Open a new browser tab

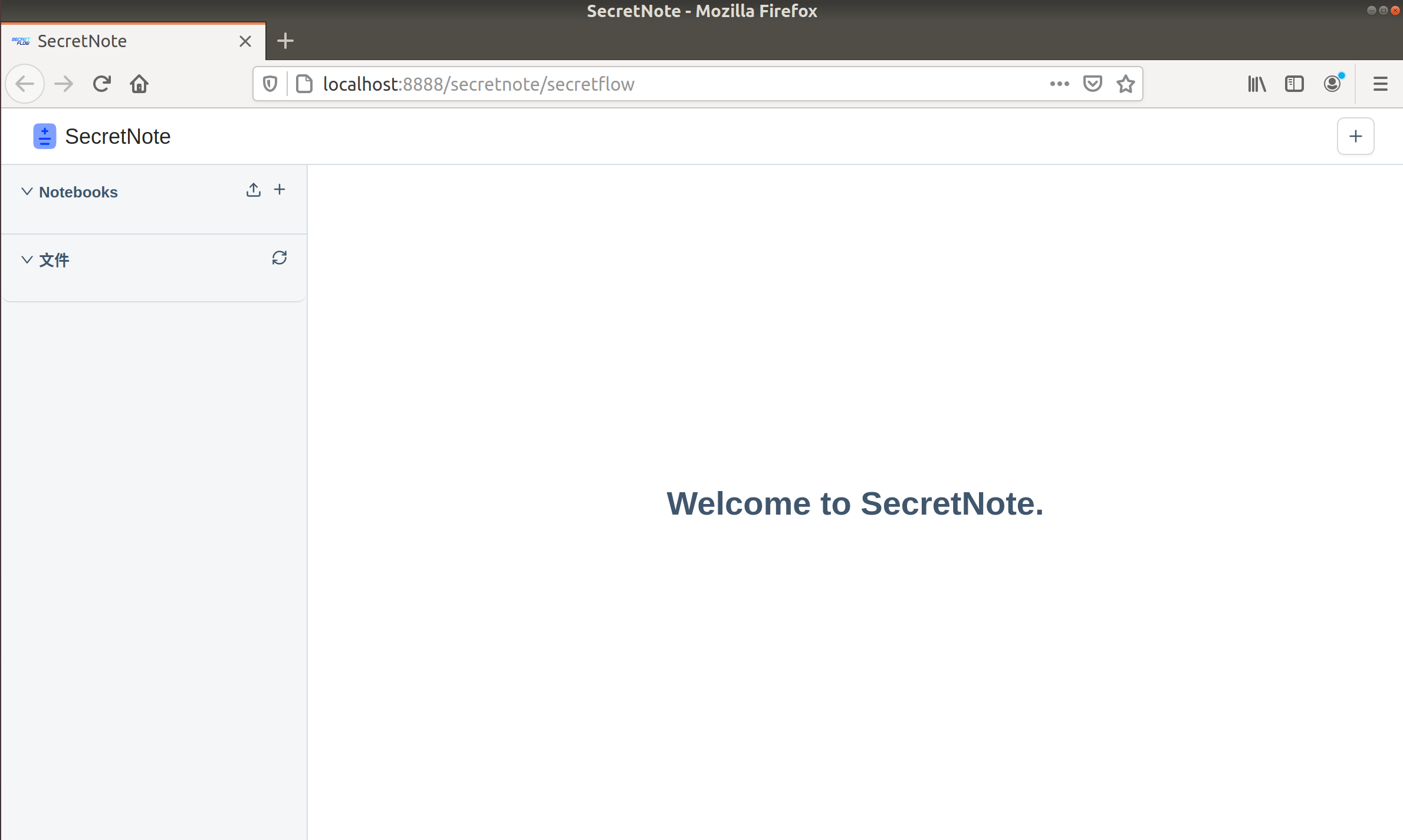pos(285,41)
